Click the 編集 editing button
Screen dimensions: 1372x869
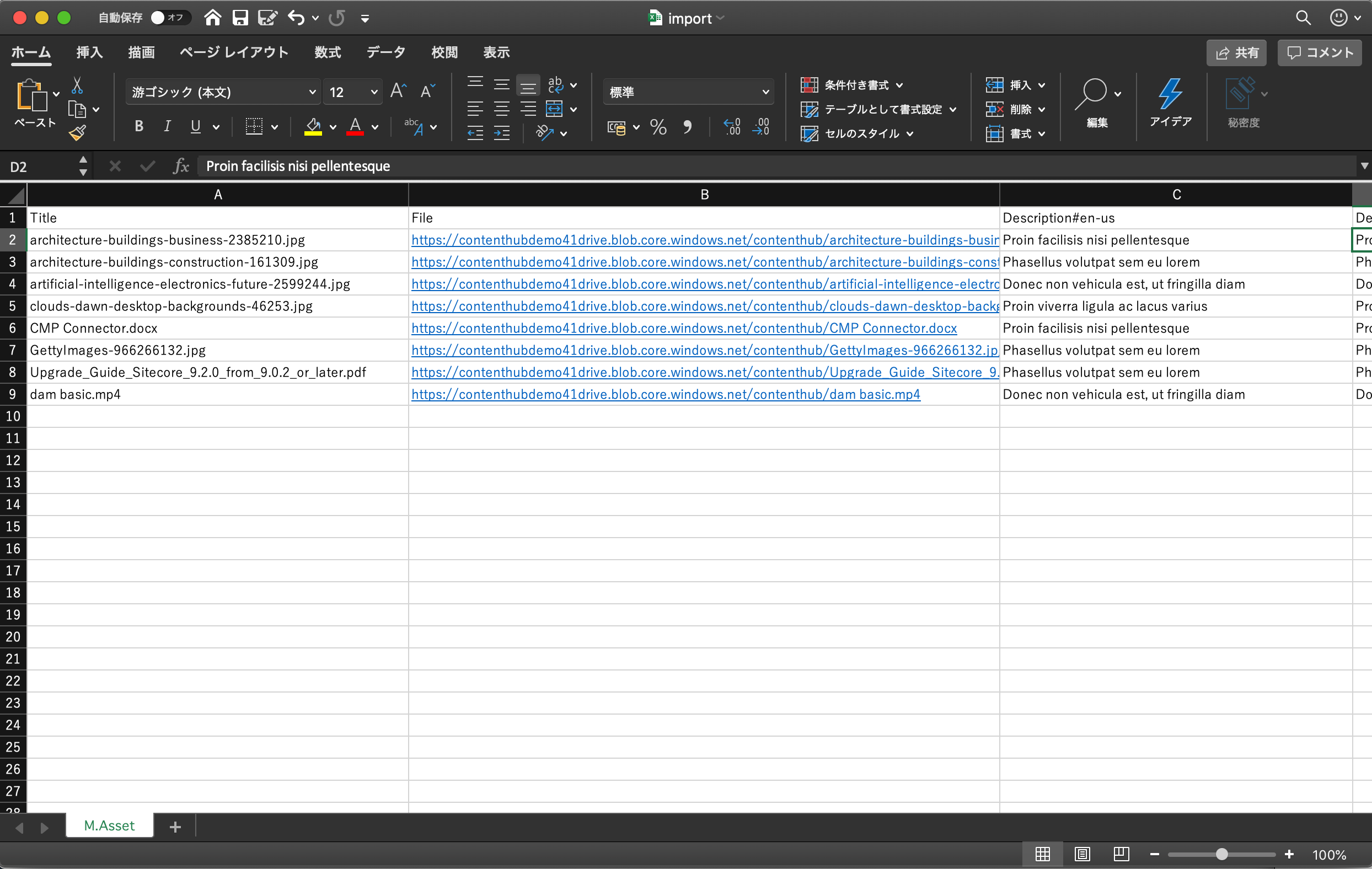tap(1097, 103)
